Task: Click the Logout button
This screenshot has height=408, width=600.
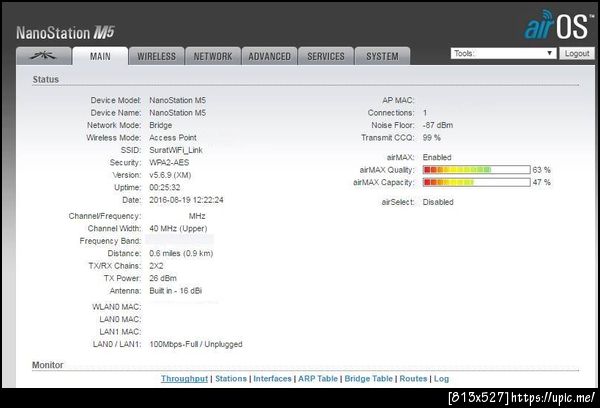Action: click(x=577, y=53)
